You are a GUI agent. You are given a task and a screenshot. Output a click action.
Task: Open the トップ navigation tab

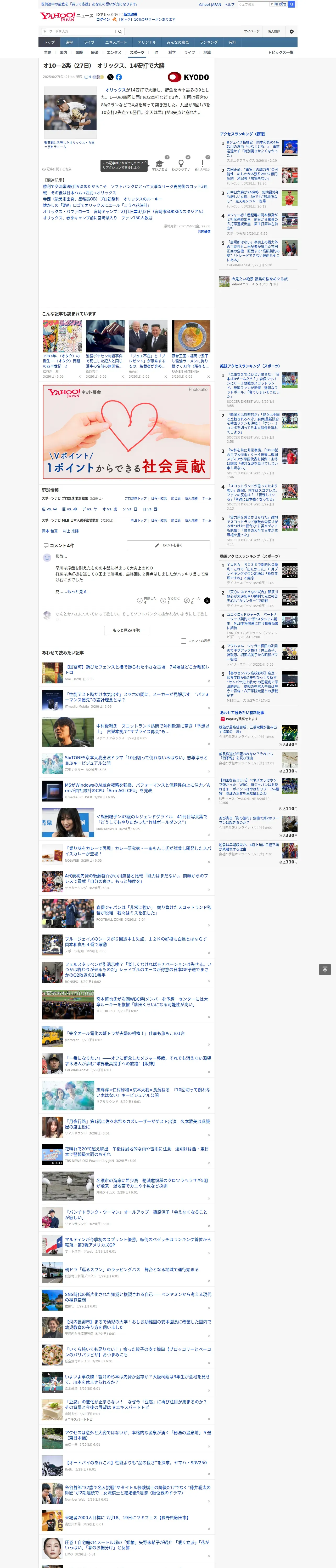49,43
